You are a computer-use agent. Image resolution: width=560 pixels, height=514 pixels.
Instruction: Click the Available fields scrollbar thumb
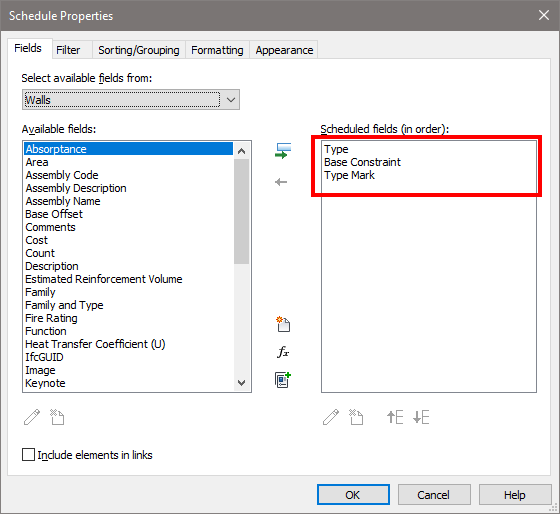(241, 211)
